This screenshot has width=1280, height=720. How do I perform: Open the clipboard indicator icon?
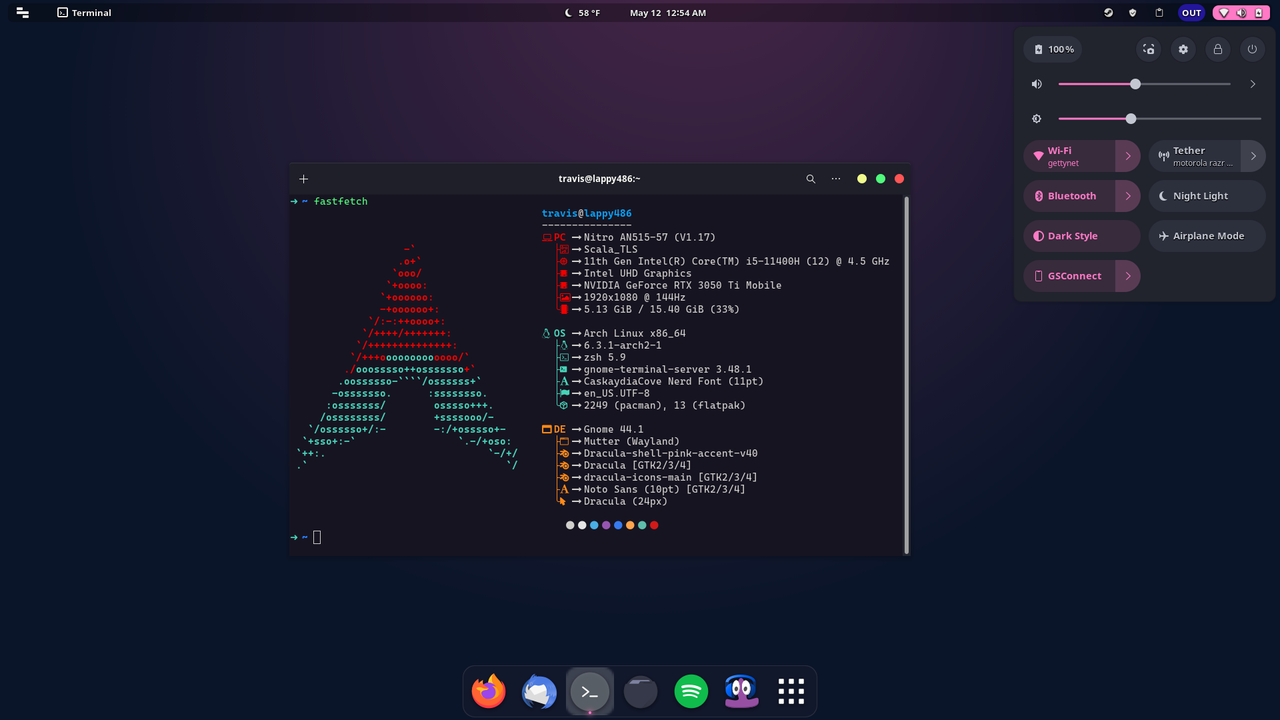click(1159, 13)
